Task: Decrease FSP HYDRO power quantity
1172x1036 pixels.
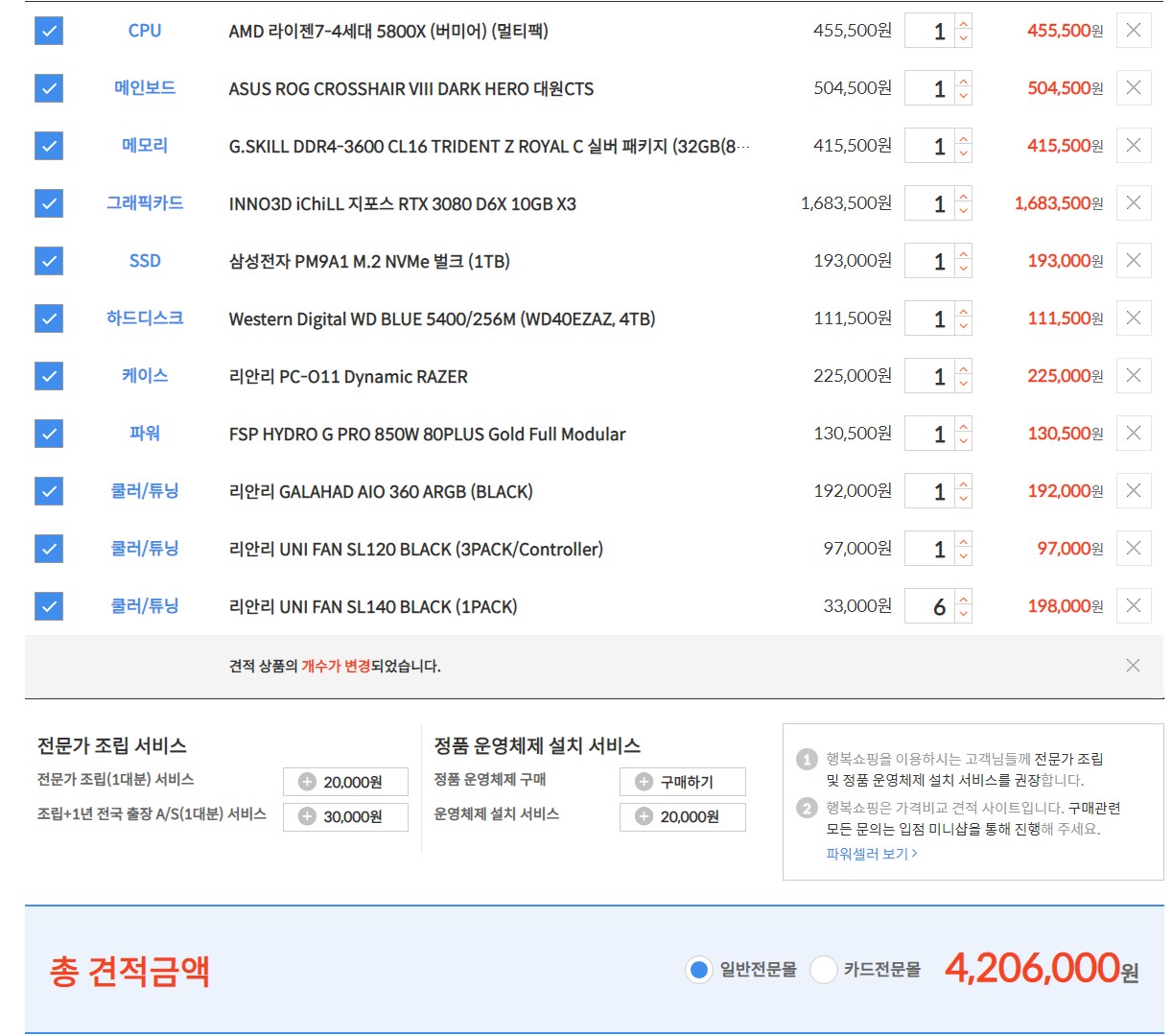Action: point(964,442)
